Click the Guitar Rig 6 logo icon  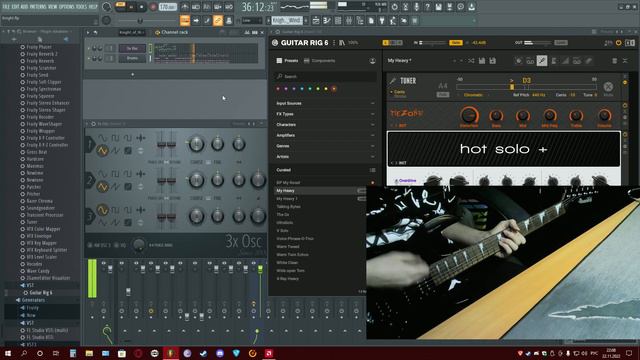(x=275, y=42)
